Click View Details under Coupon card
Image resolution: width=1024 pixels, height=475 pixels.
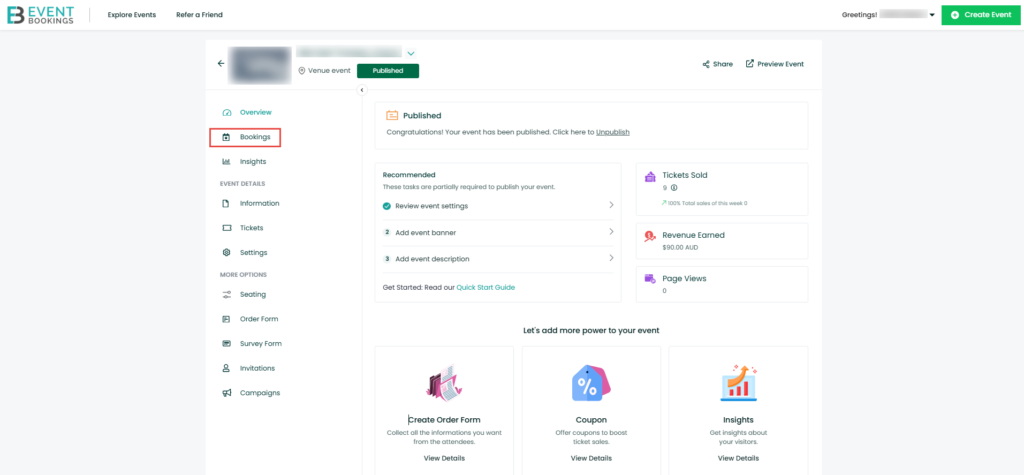(x=591, y=458)
